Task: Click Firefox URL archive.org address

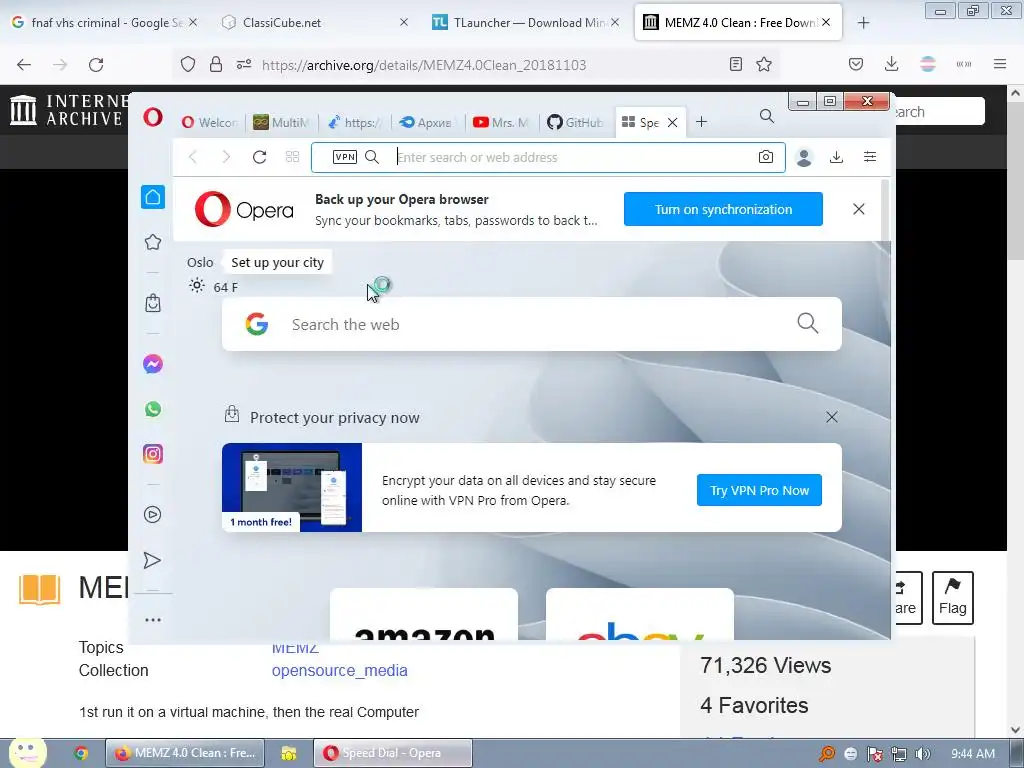Action: point(424,65)
